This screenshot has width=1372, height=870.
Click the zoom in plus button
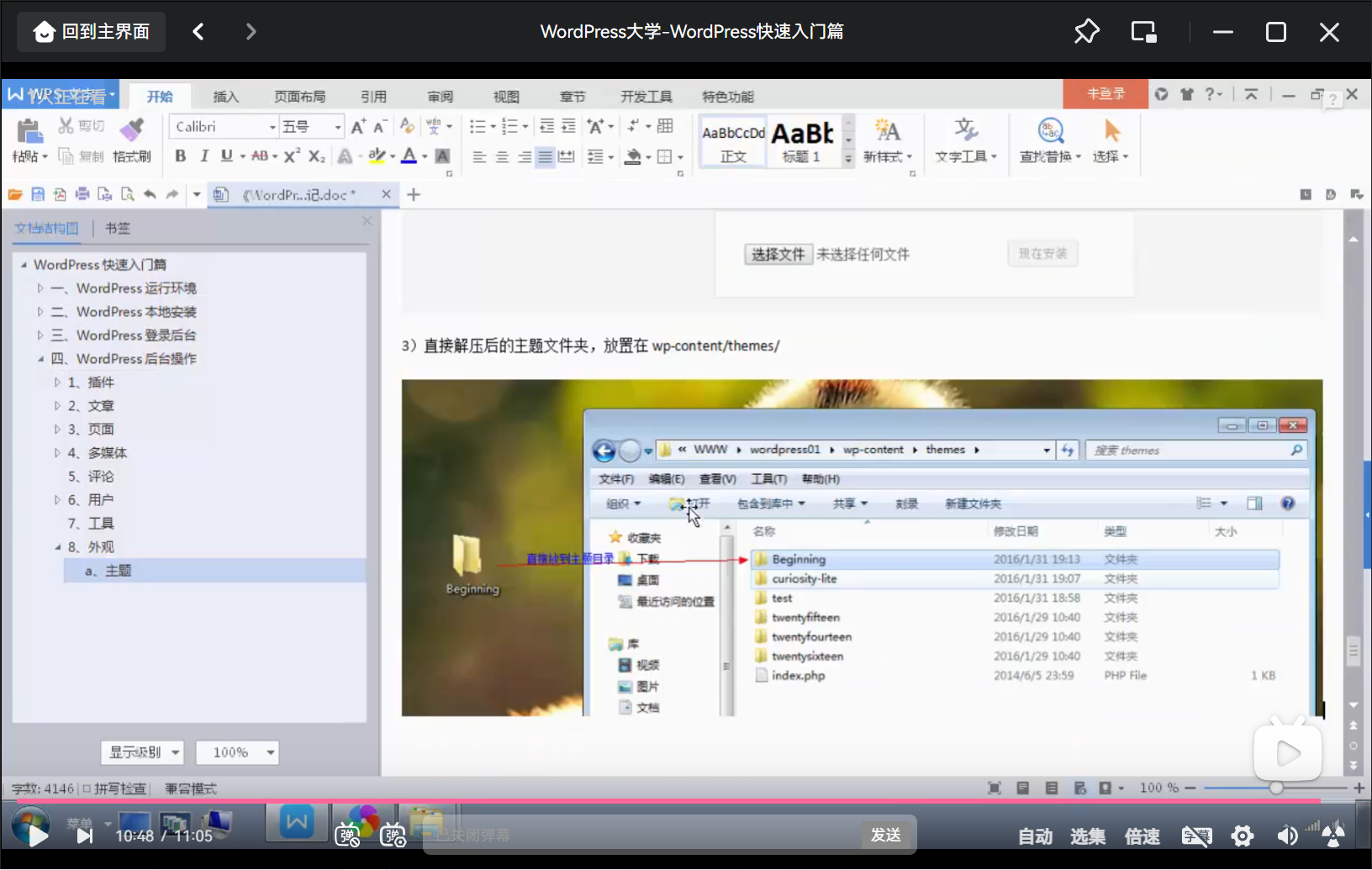click(x=1359, y=788)
